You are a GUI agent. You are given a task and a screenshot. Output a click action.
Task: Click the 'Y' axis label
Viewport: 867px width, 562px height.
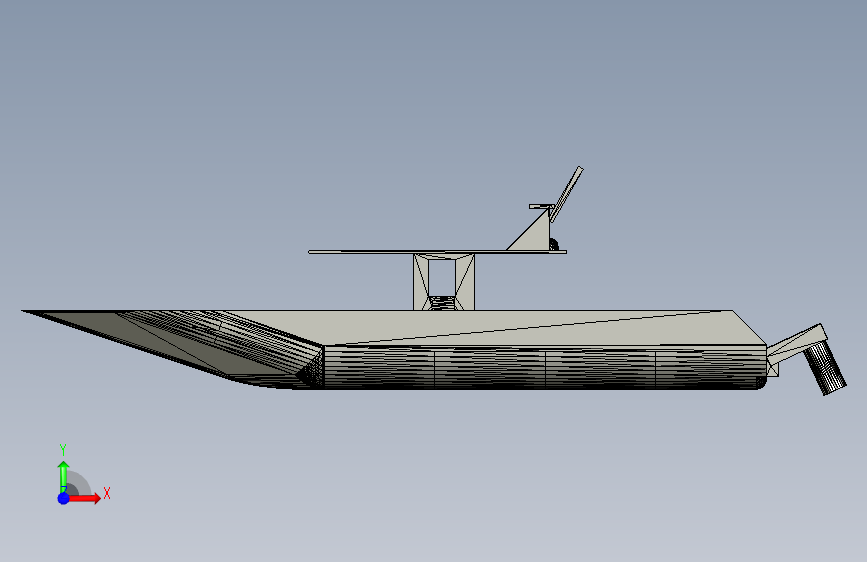coord(63,450)
